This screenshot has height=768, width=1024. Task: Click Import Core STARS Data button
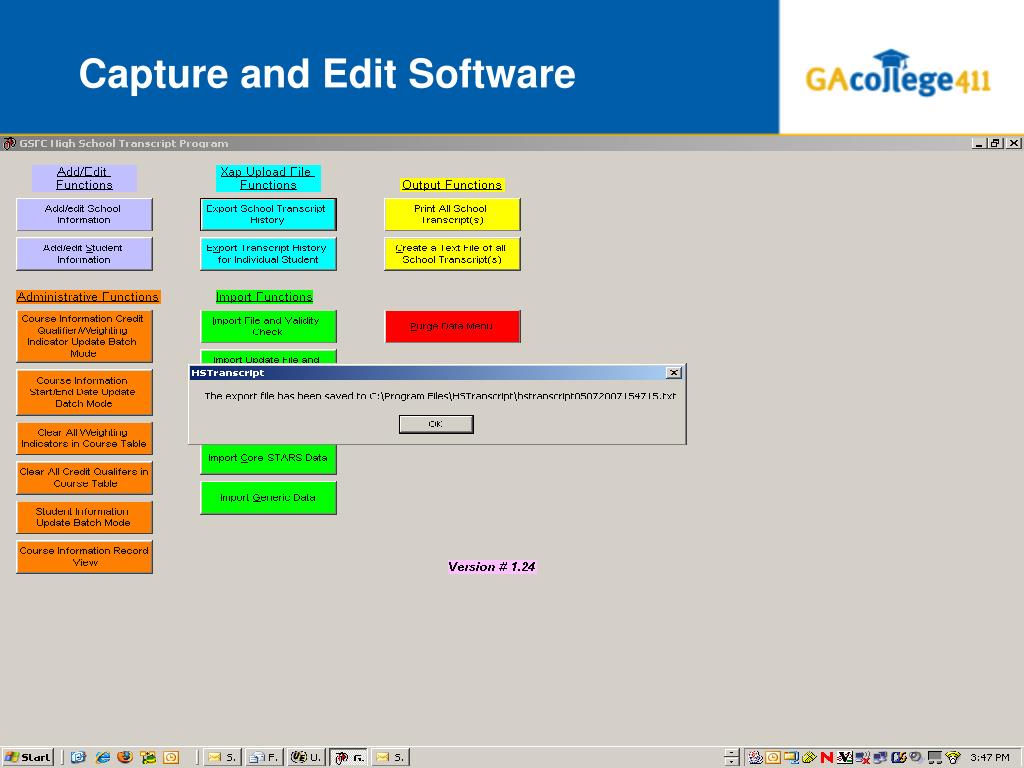click(268, 458)
